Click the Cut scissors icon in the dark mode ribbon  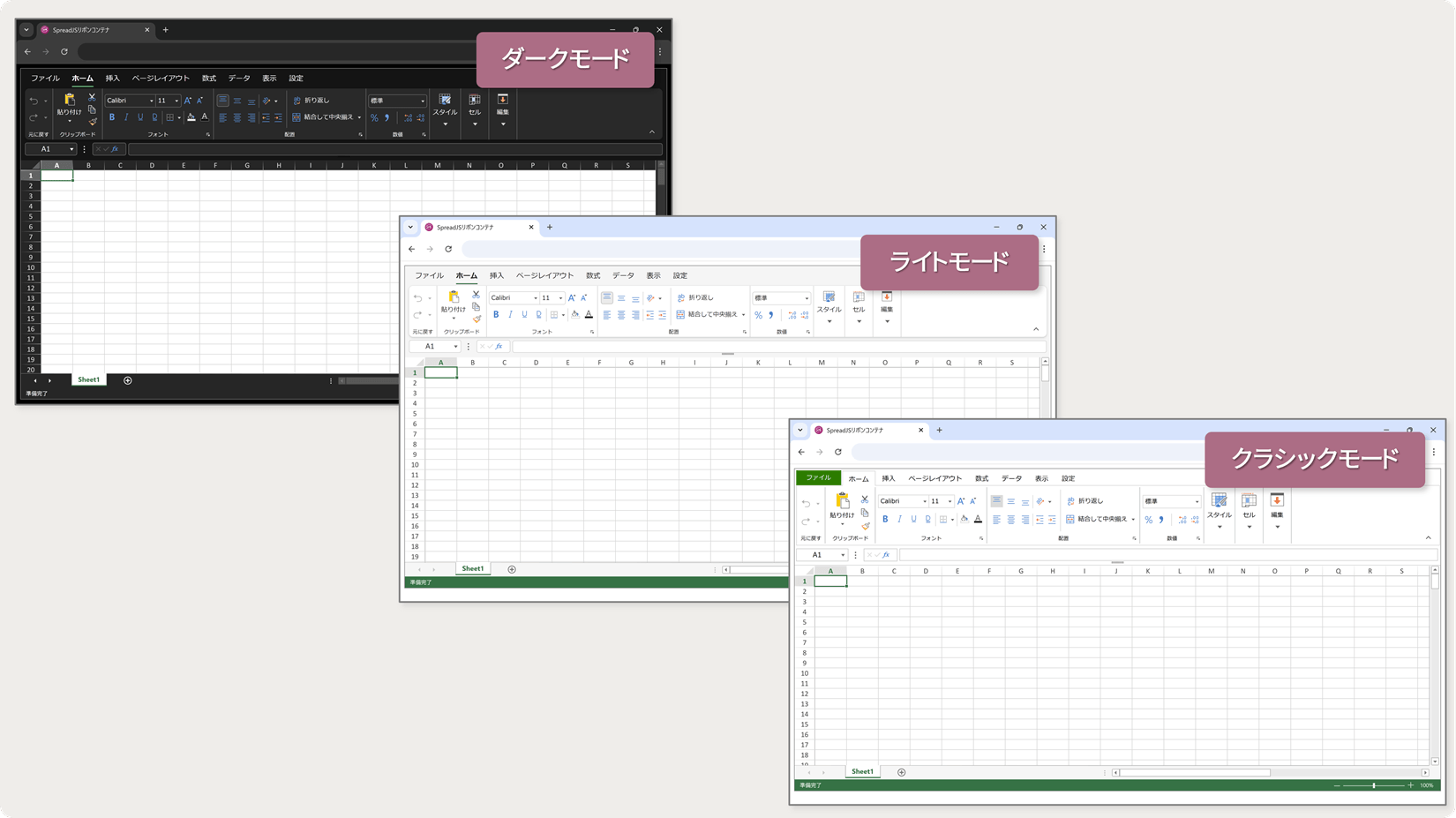(92, 96)
